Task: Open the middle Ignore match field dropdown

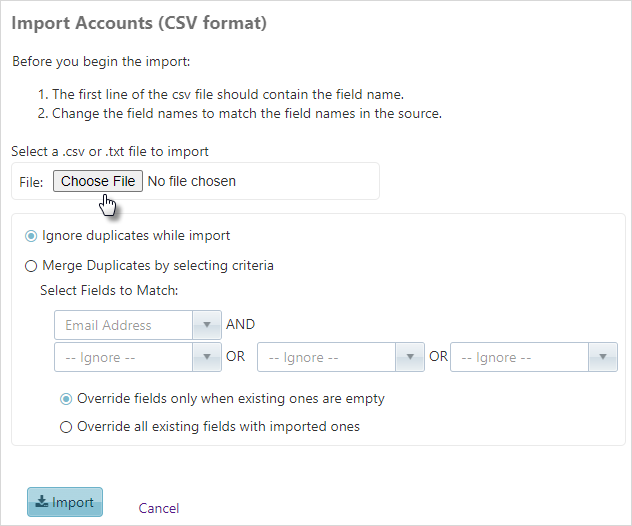Action: pyautogui.click(x=341, y=357)
